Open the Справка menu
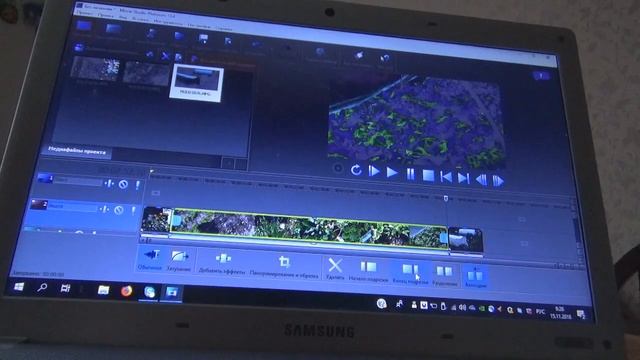The image size is (640, 360). 224,28
